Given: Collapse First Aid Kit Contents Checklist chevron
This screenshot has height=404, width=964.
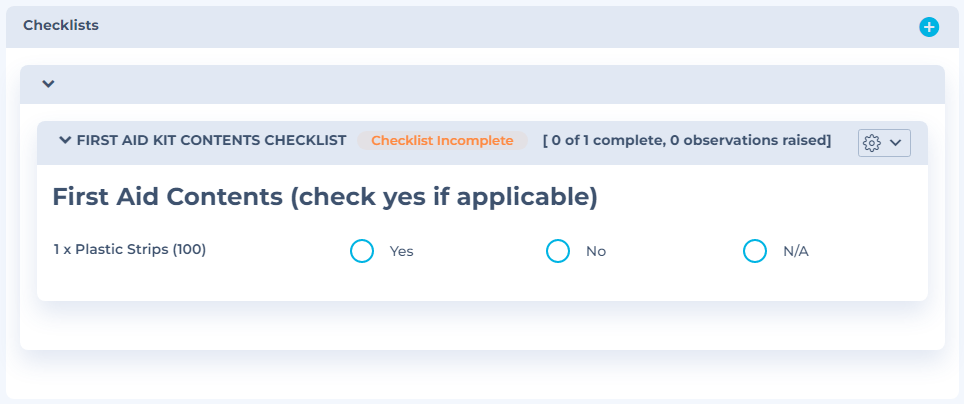Looking at the screenshot, I should click(65, 141).
